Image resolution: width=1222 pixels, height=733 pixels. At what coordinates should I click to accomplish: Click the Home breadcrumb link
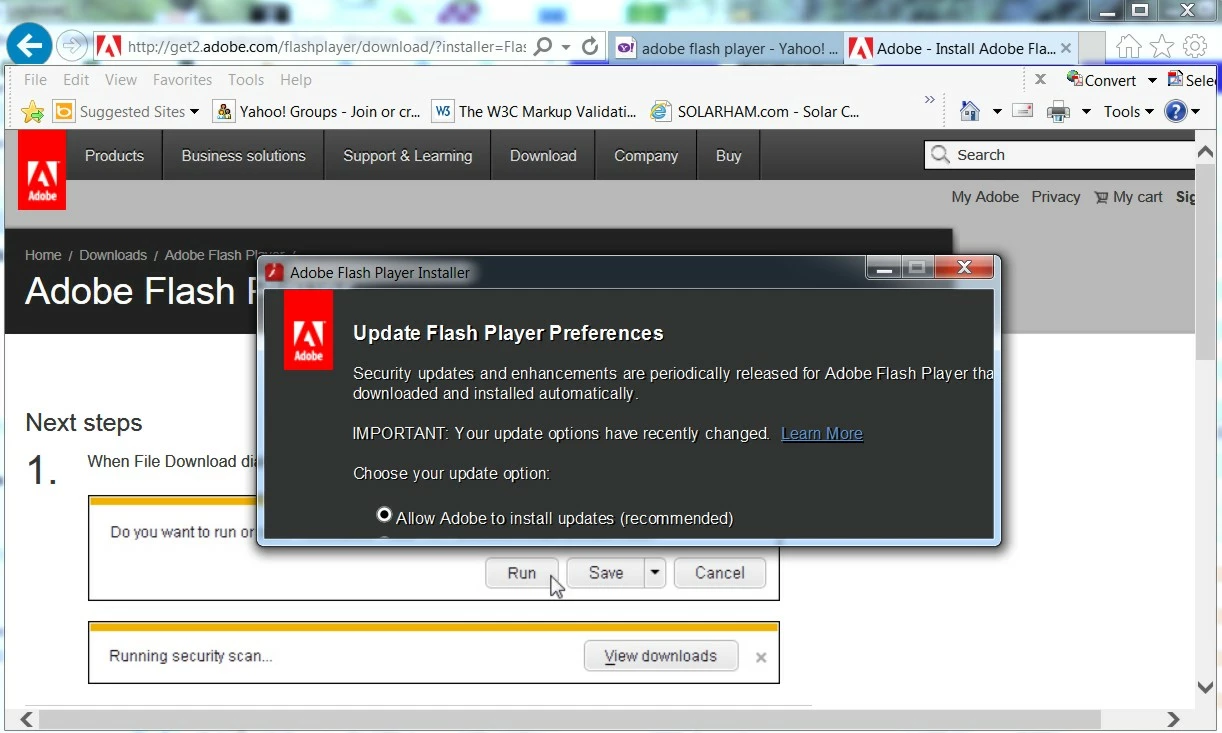point(43,255)
